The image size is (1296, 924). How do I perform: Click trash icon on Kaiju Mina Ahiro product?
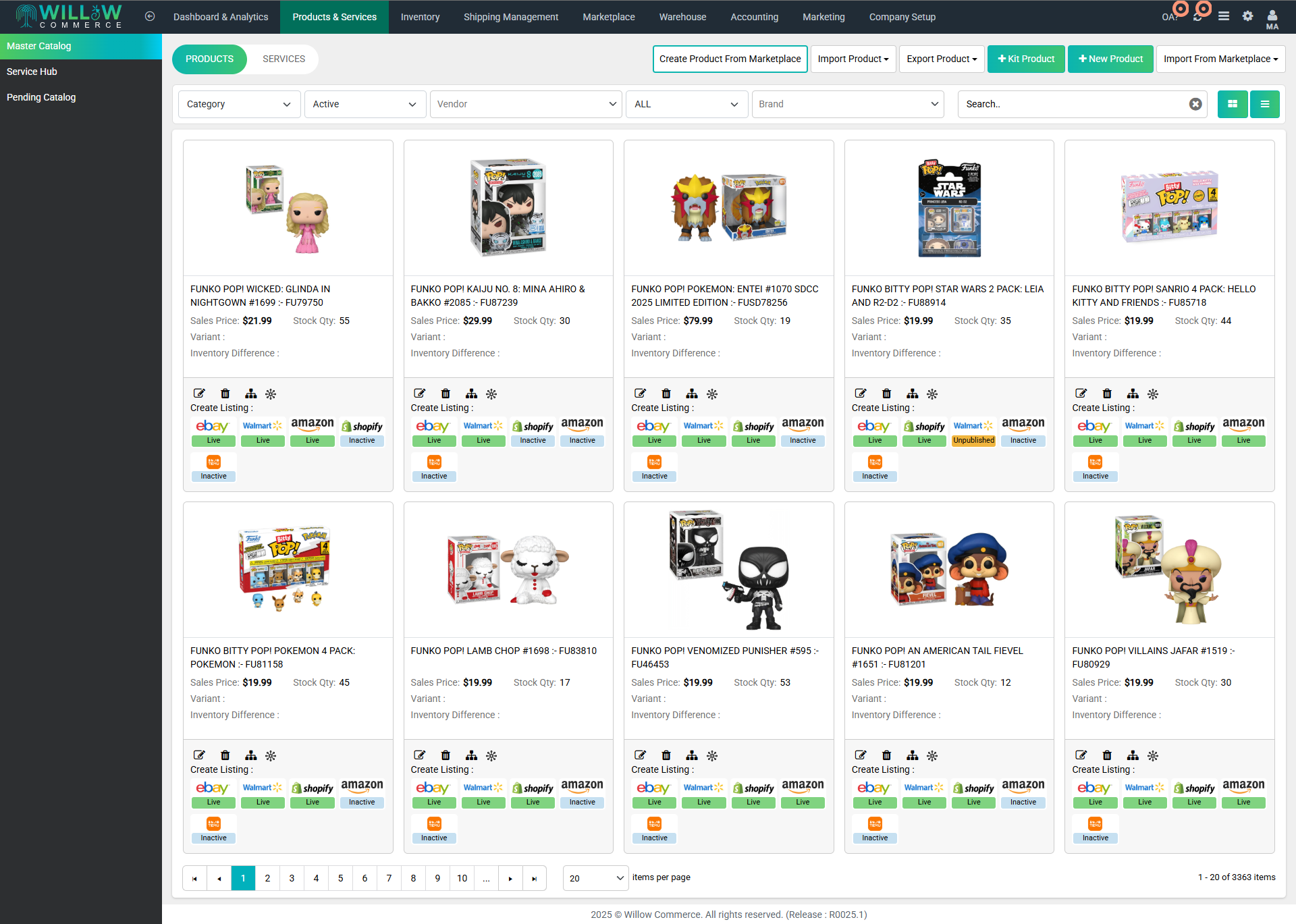pyautogui.click(x=446, y=393)
